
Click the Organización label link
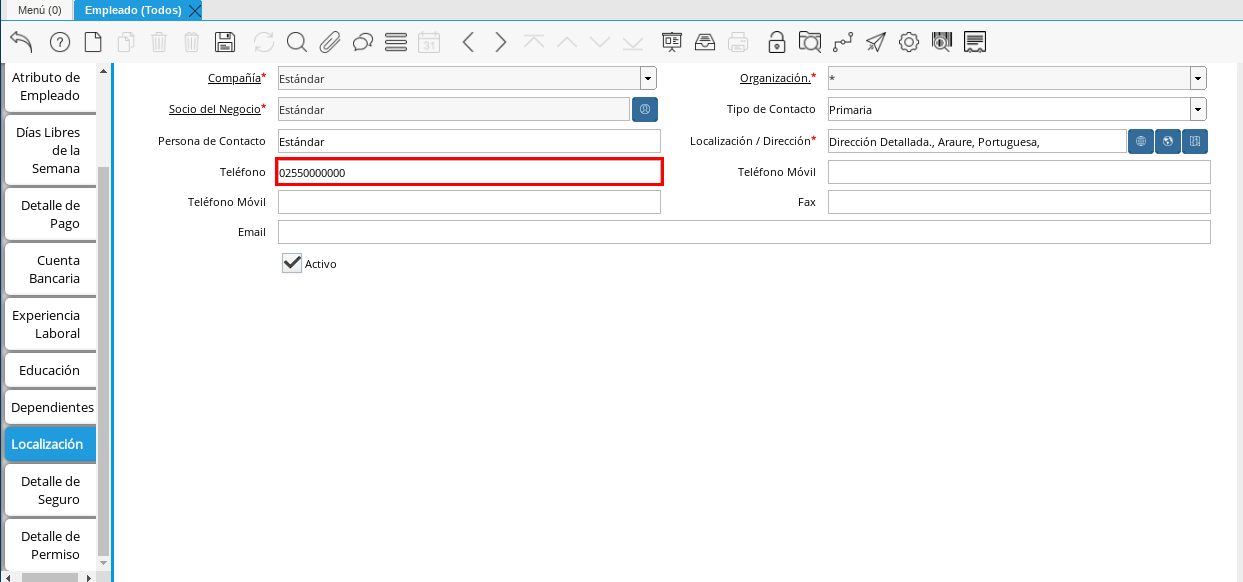coord(775,78)
